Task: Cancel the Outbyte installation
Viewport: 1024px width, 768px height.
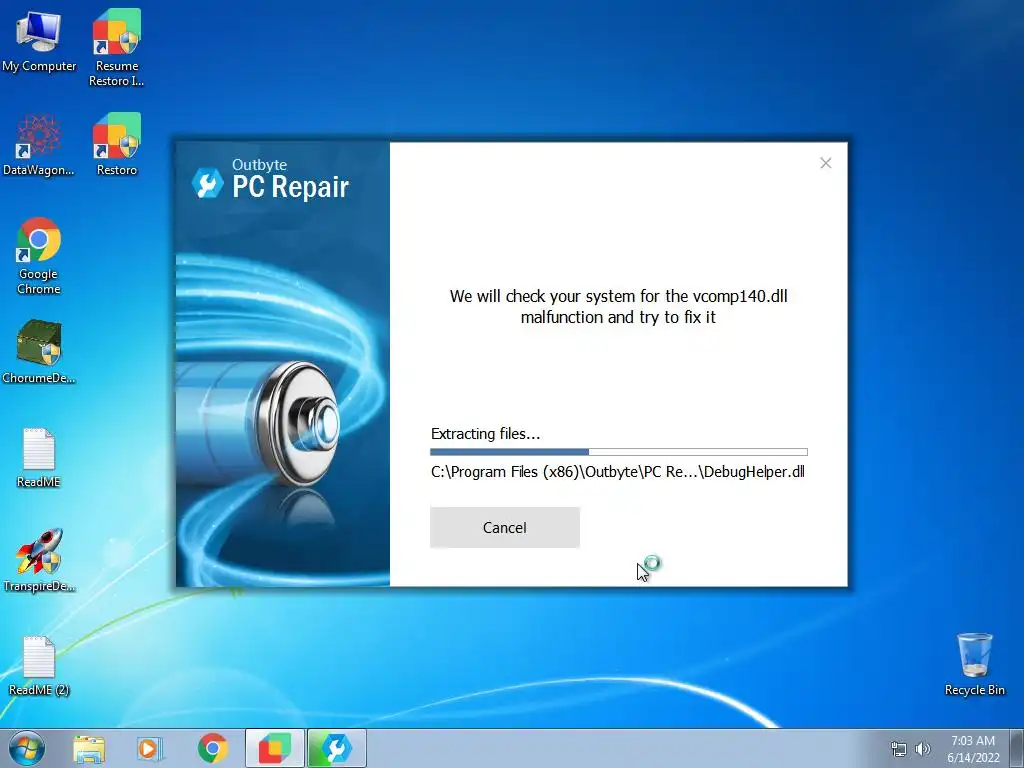Action: point(505,528)
